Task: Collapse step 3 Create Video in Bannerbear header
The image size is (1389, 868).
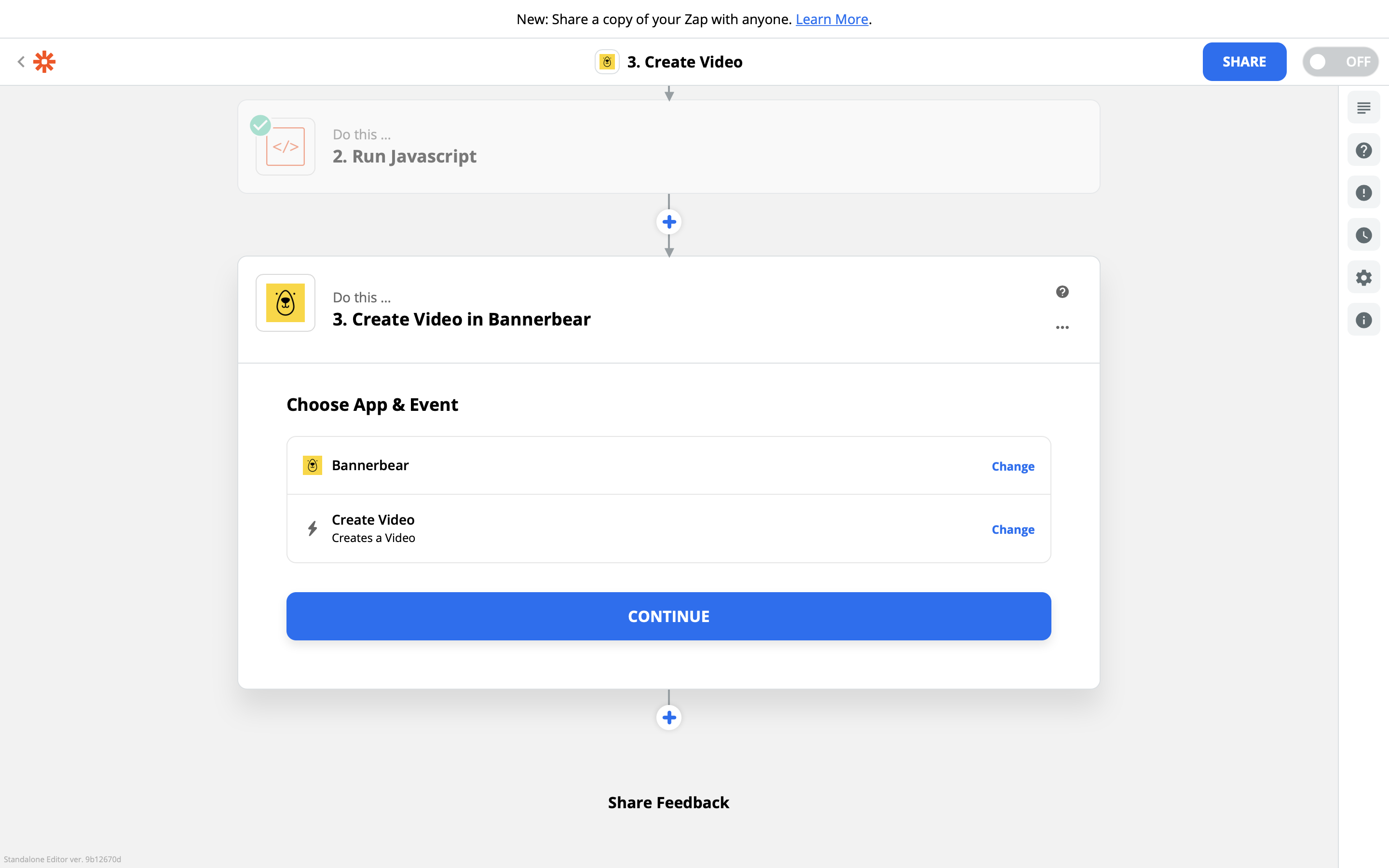Action: (668, 310)
